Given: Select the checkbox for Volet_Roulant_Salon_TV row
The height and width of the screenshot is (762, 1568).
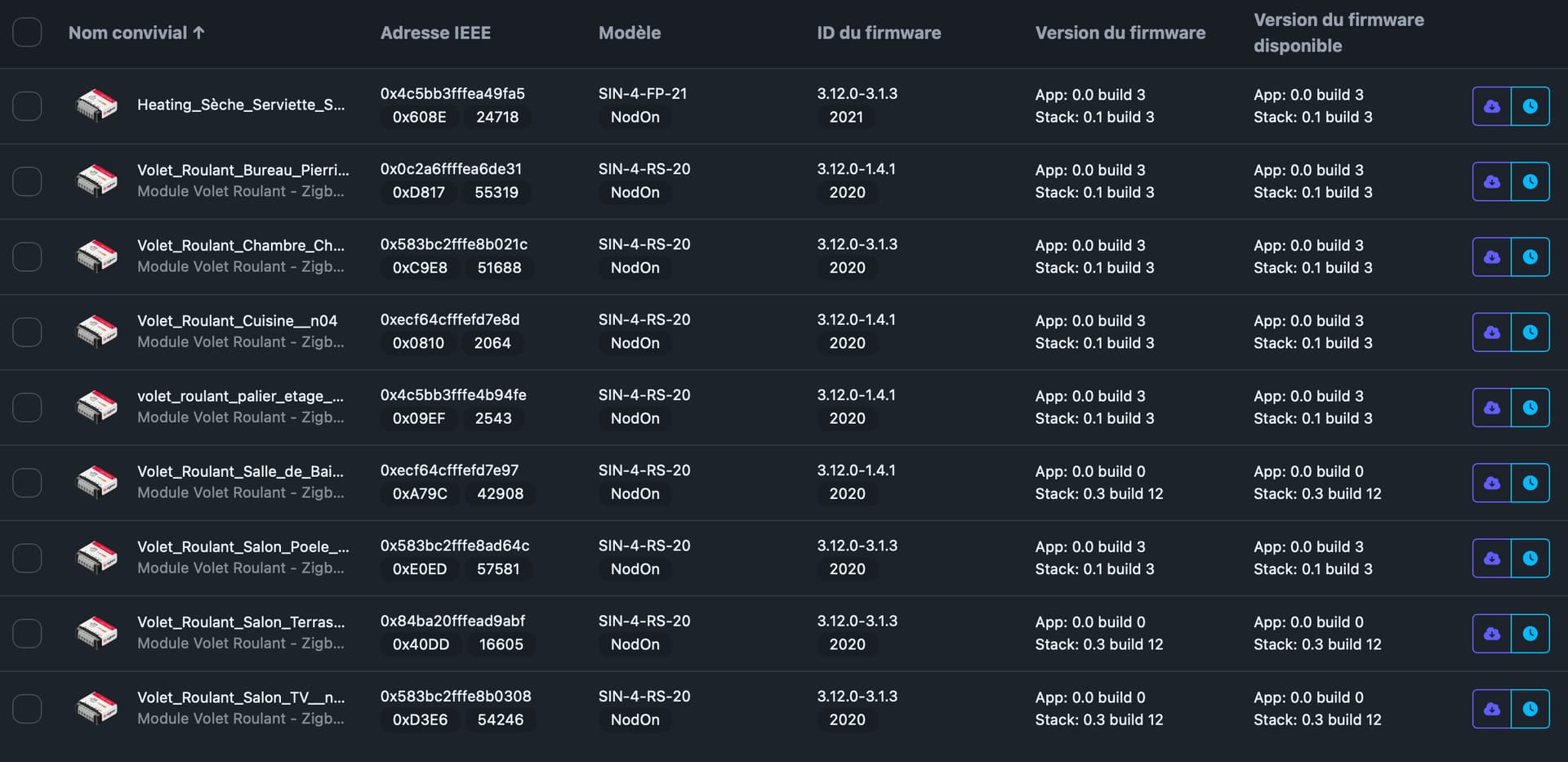Looking at the screenshot, I should click(27, 709).
